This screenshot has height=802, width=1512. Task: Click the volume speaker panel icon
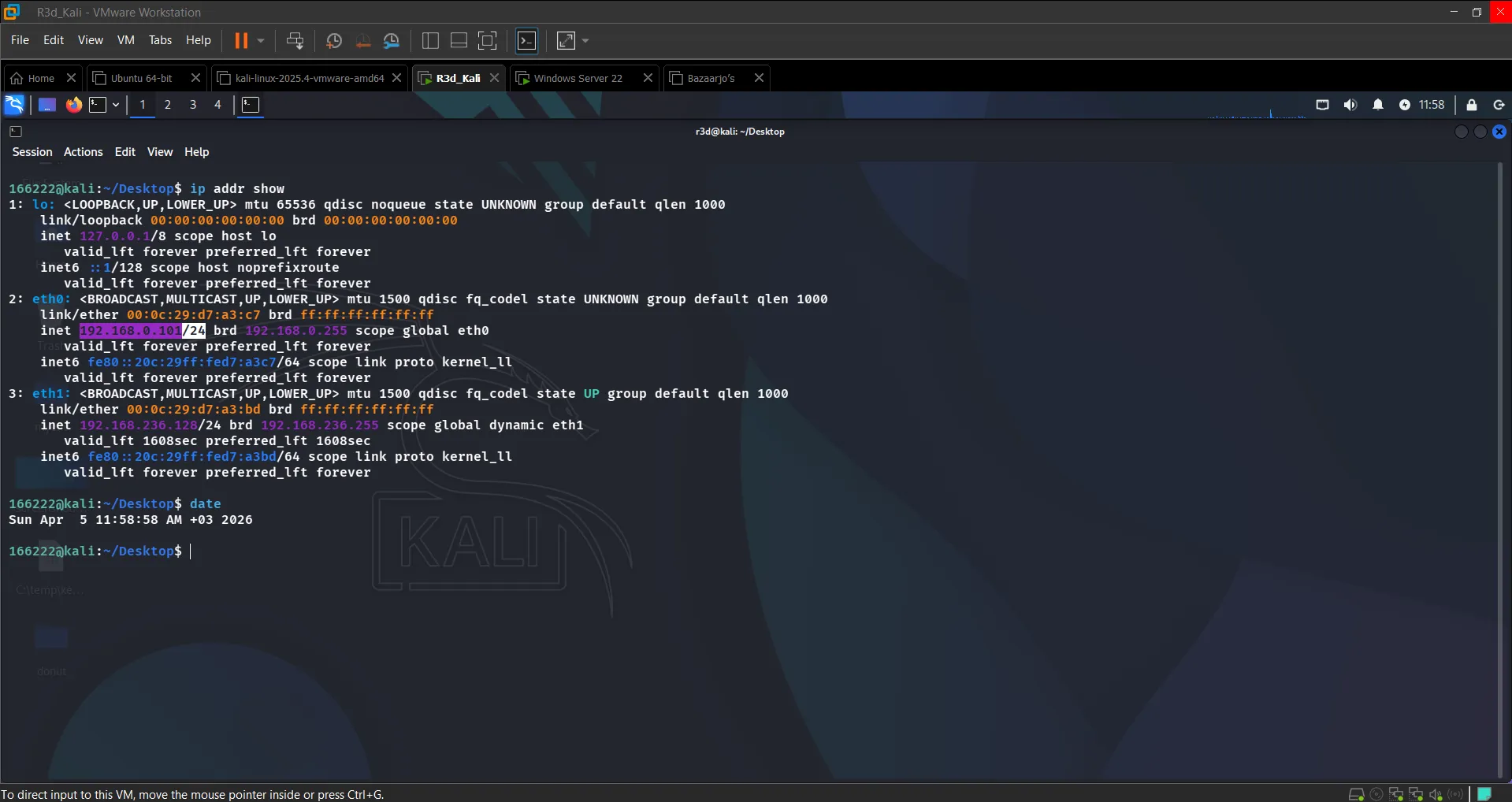pyautogui.click(x=1350, y=105)
